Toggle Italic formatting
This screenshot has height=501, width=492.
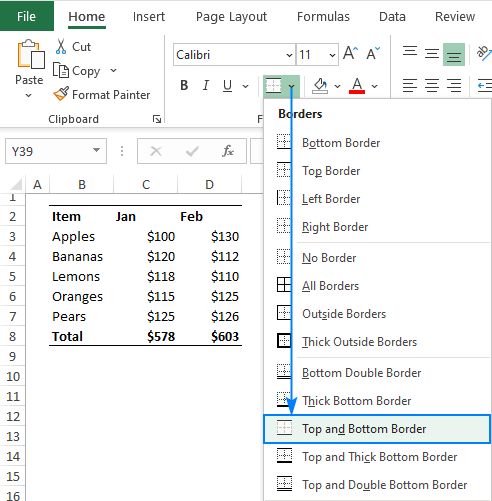point(206,85)
